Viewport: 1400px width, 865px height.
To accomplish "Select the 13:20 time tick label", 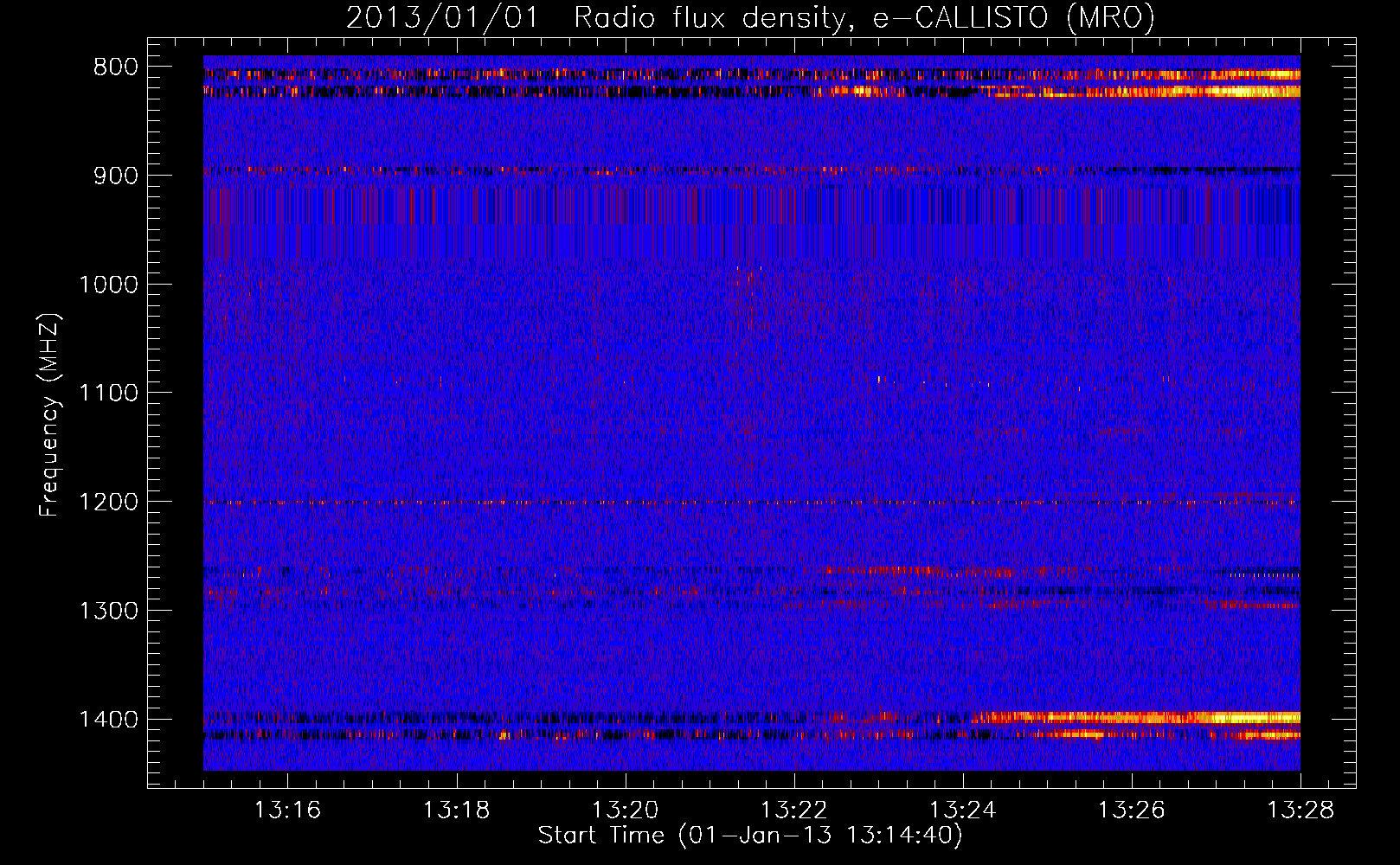I will pos(625,811).
